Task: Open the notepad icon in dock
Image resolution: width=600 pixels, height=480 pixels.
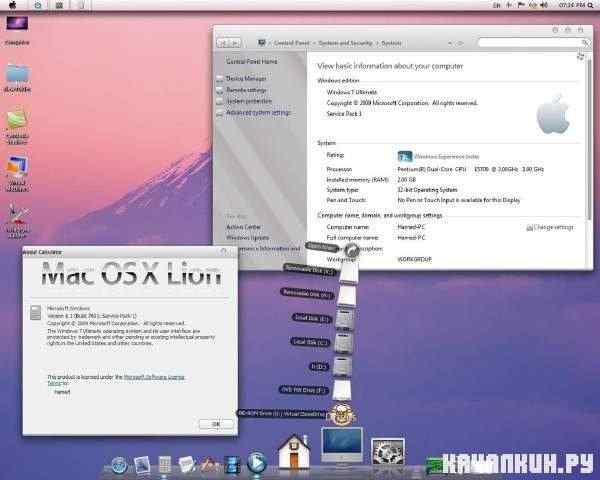Action: click(187, 465)
